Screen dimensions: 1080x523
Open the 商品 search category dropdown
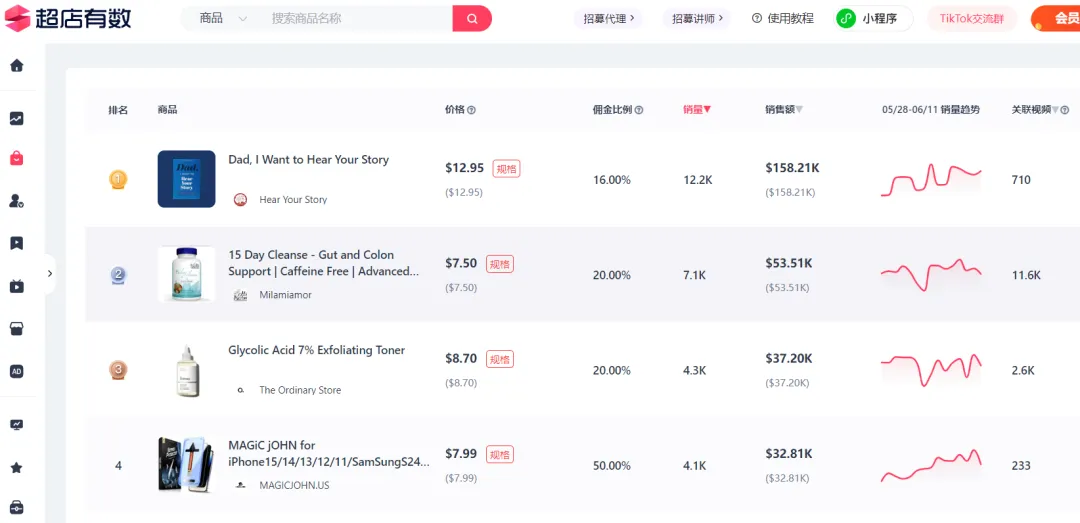(223, 19)
